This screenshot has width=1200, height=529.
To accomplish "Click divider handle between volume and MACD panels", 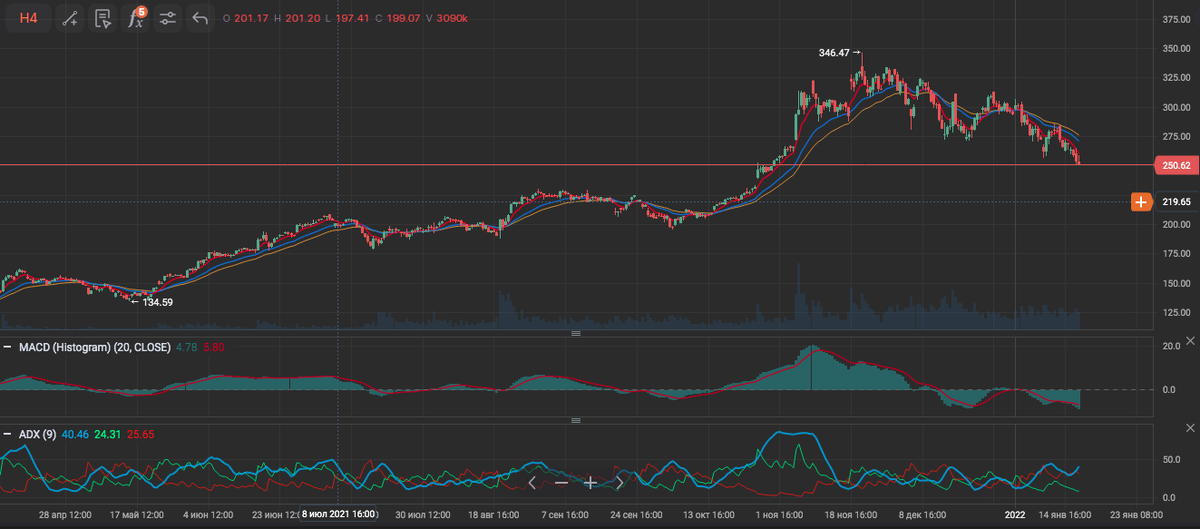I will 576,332.
